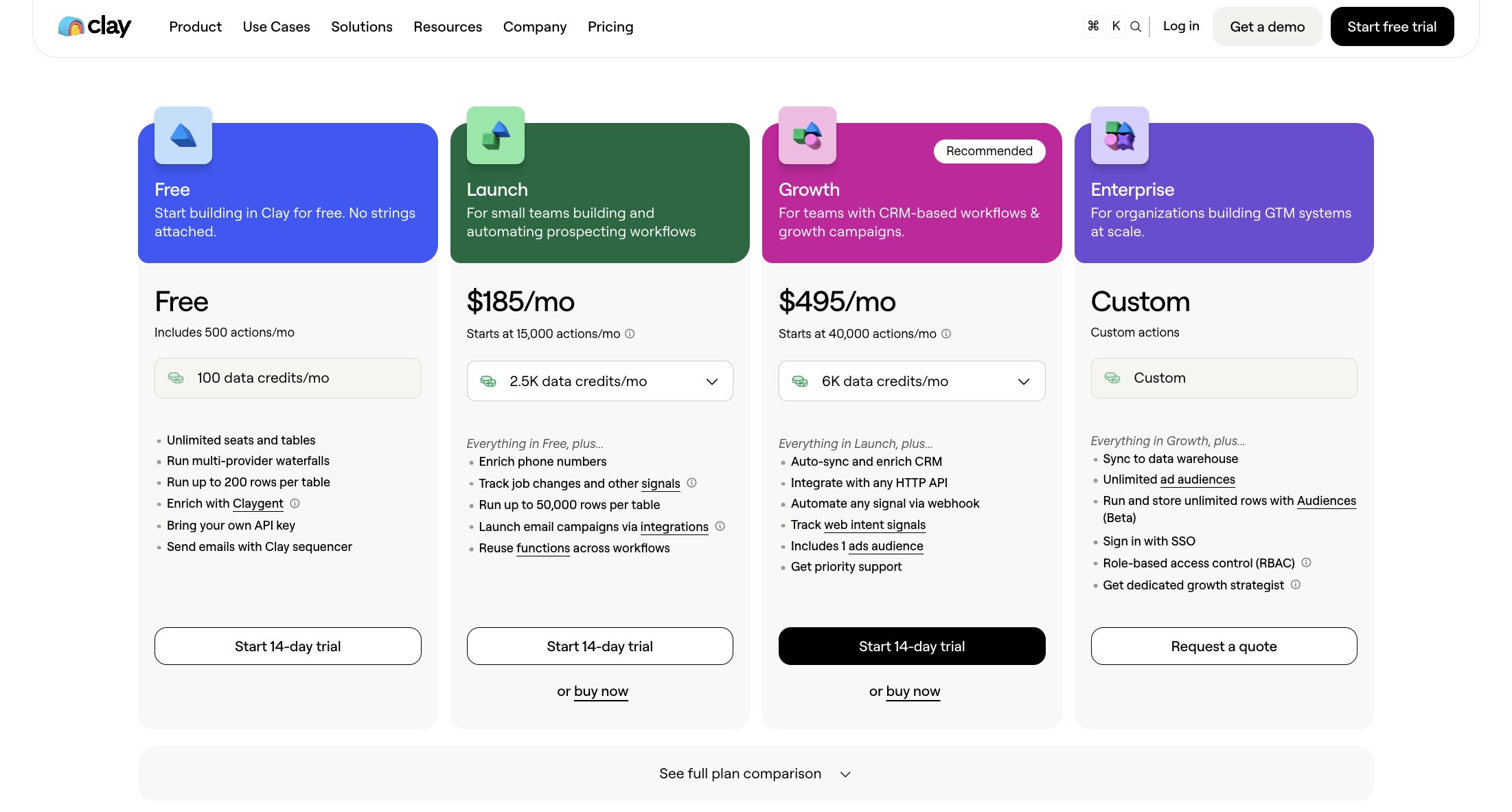Click the Custom credits box
This screenshot has height=812, width=1512.
point(1224,378)
